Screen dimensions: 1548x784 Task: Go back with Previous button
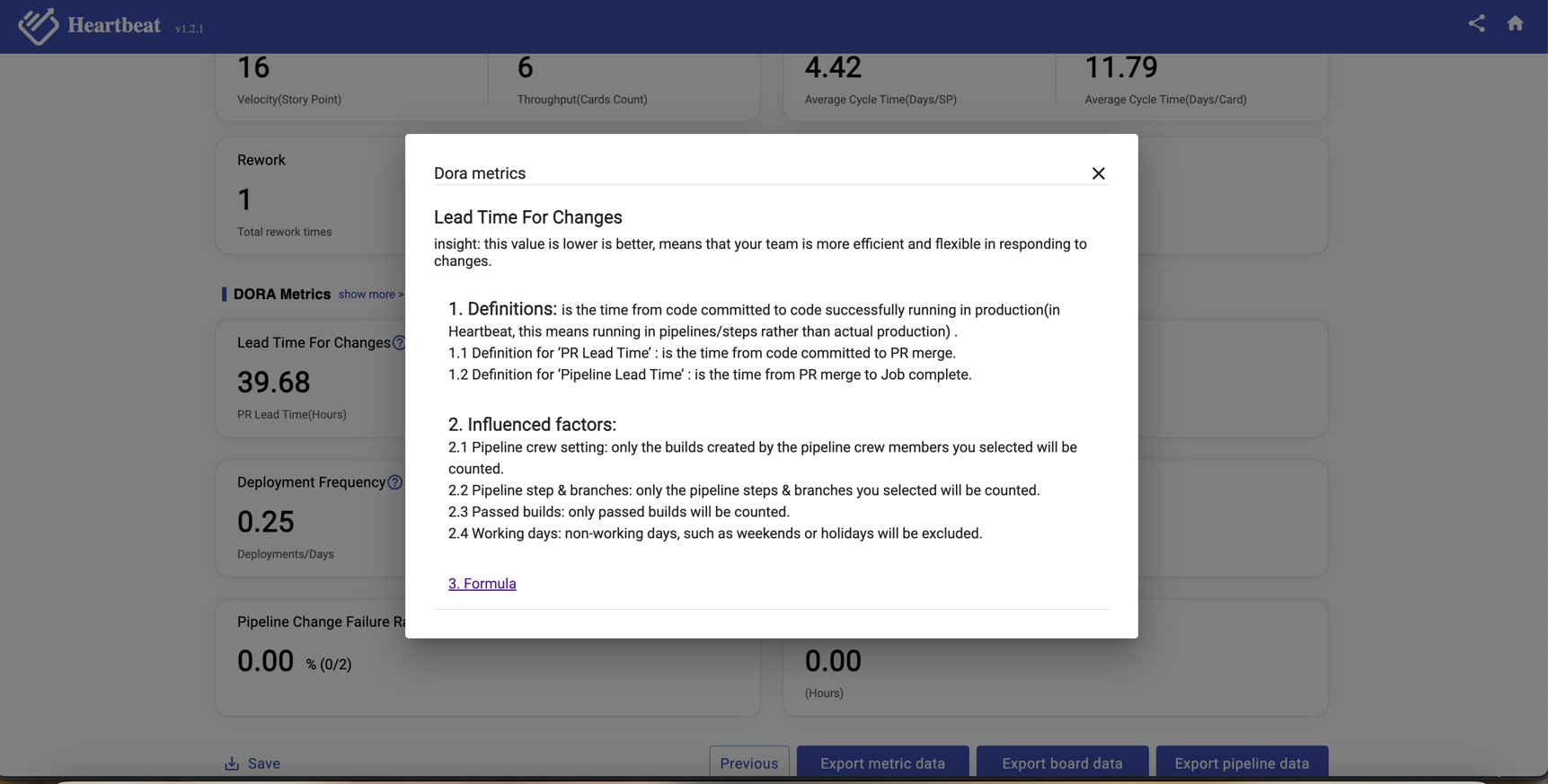(x=749, y=763)
